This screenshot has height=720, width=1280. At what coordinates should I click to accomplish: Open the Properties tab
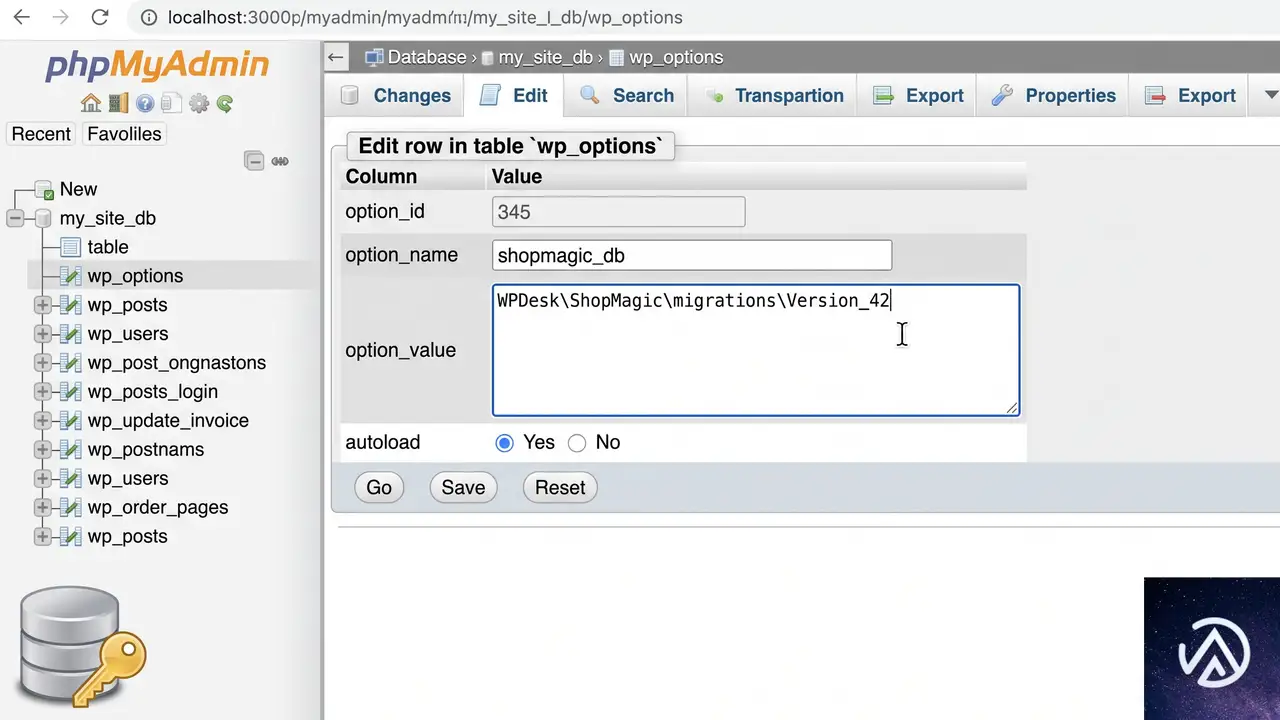(1053, 95)
